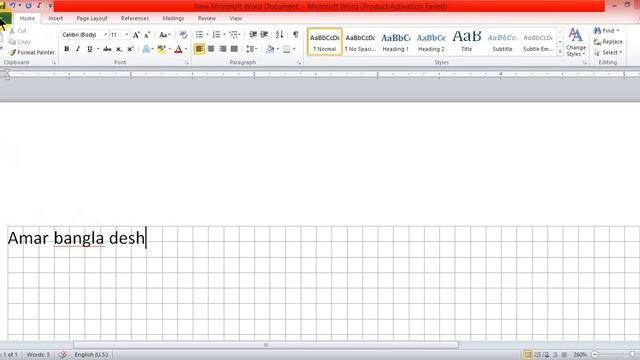Apply the Title style

point(467,42)
